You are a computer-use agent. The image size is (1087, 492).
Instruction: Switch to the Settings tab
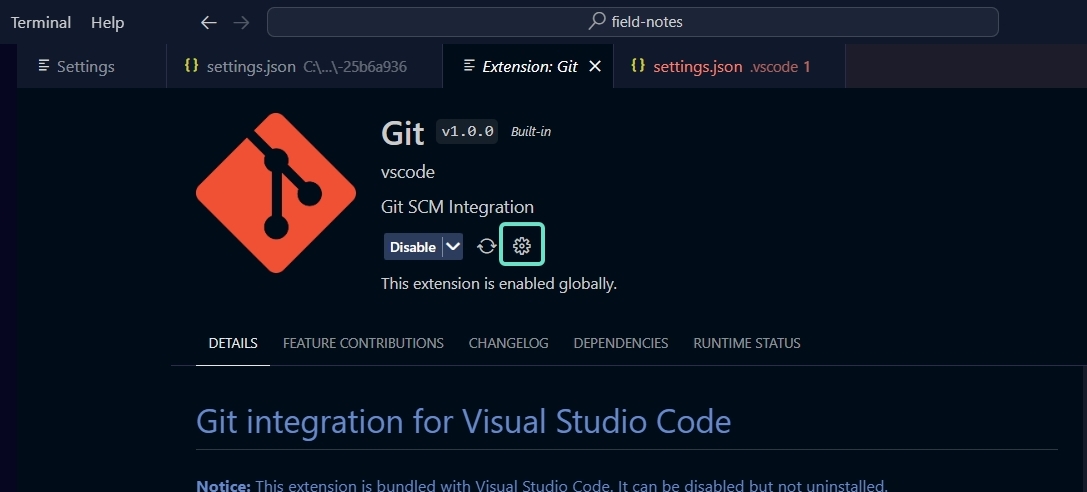coord(92,67)
